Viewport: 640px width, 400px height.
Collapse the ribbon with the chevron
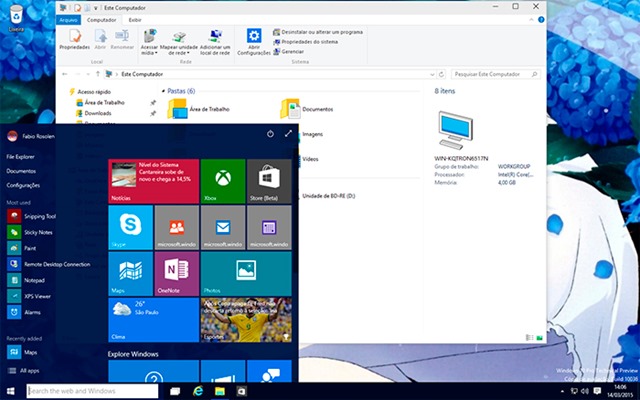click(531, 20)
